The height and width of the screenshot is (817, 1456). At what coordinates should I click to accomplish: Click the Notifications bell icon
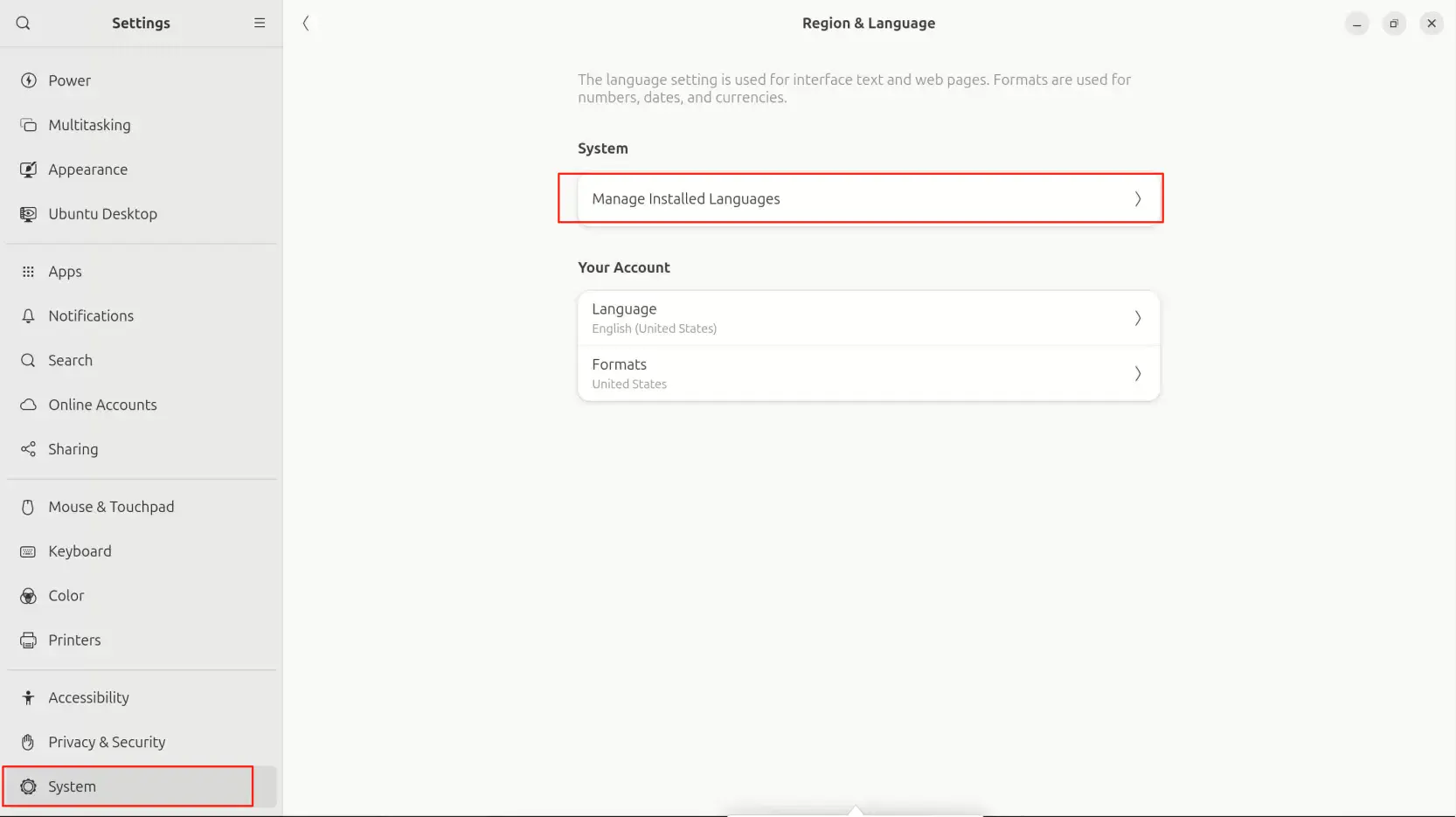(29, 316)
